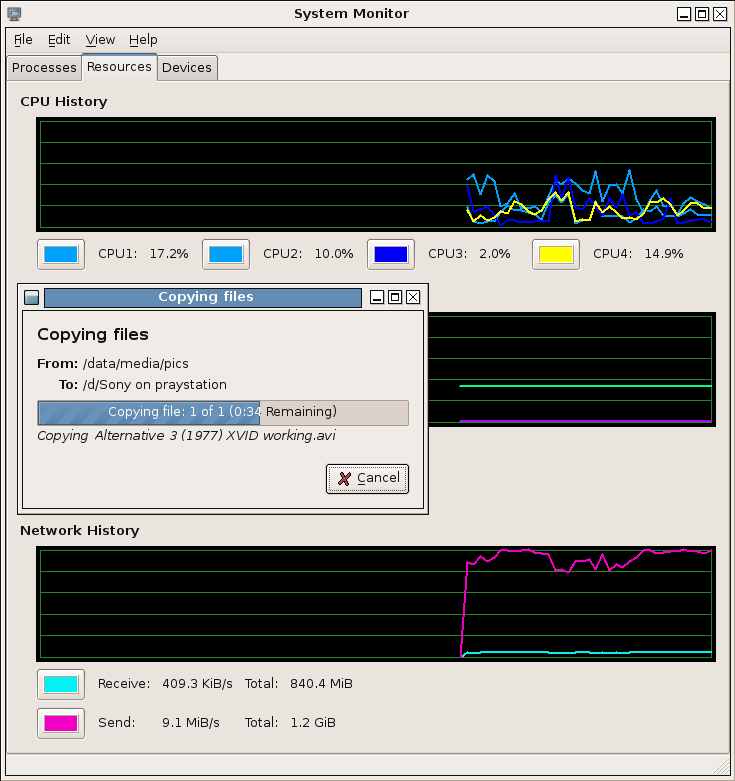Screen dimensions: 735x781
Task: Switch to the Devices tab
Action: [x=187, y=68]
